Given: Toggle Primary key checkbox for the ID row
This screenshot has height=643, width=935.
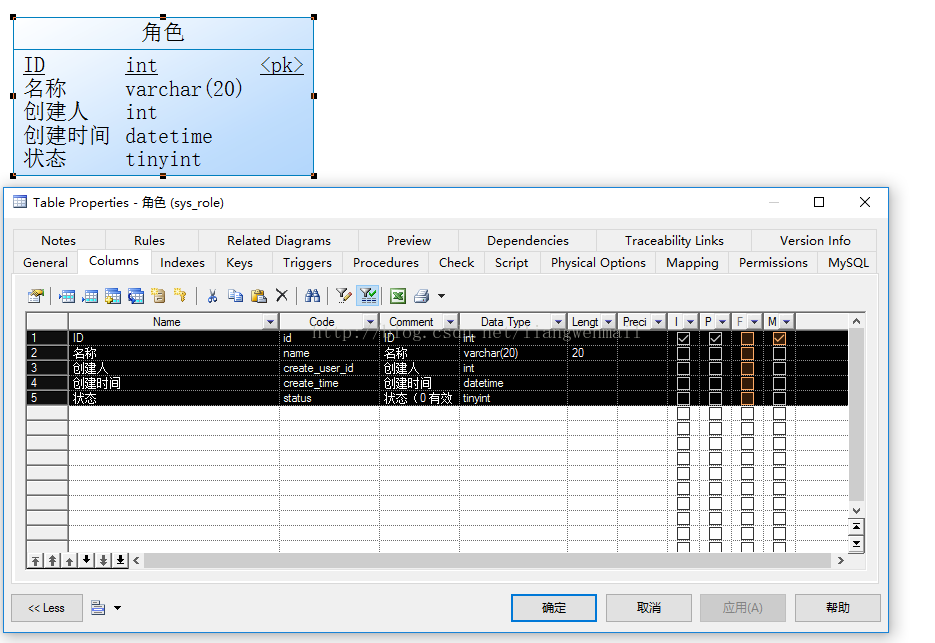Looking at the screenshot, I should tap(716, 338).
